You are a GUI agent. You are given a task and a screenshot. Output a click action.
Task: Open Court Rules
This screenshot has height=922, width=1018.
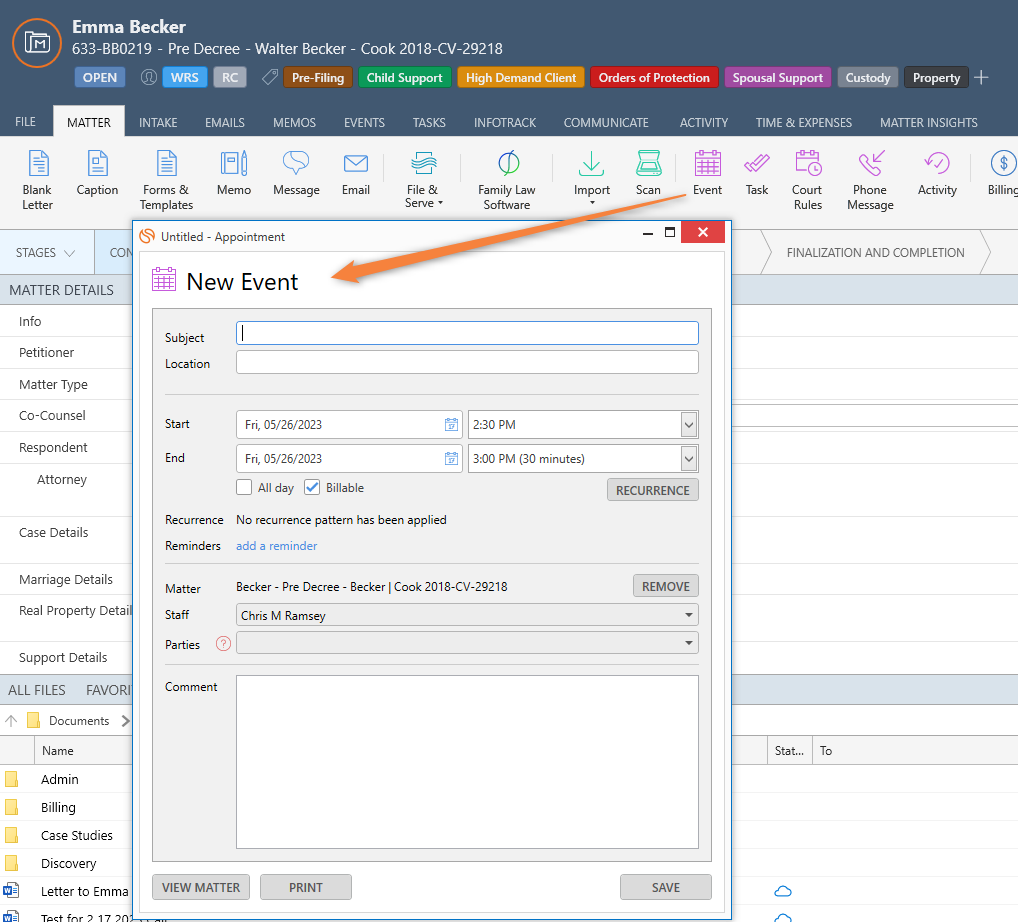coord(808,180)
